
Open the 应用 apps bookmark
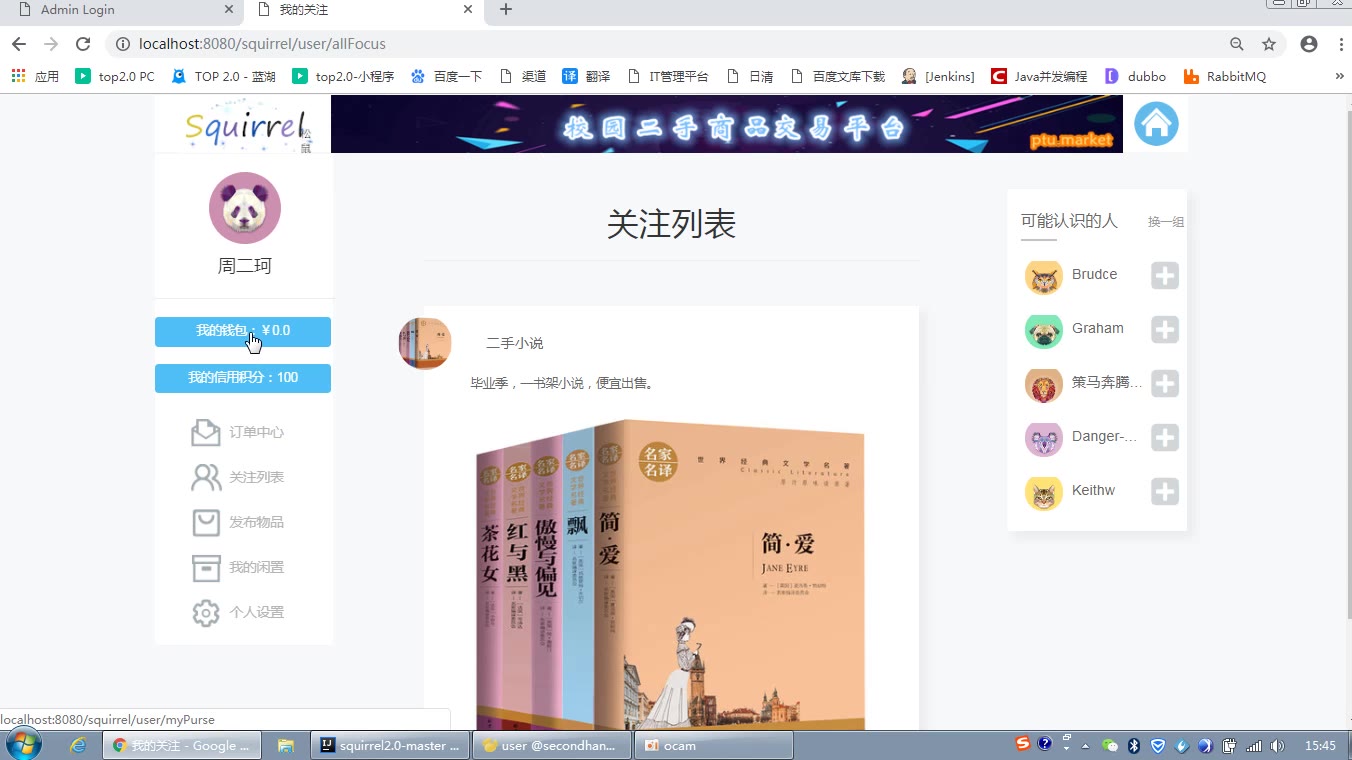click(35, 76)
